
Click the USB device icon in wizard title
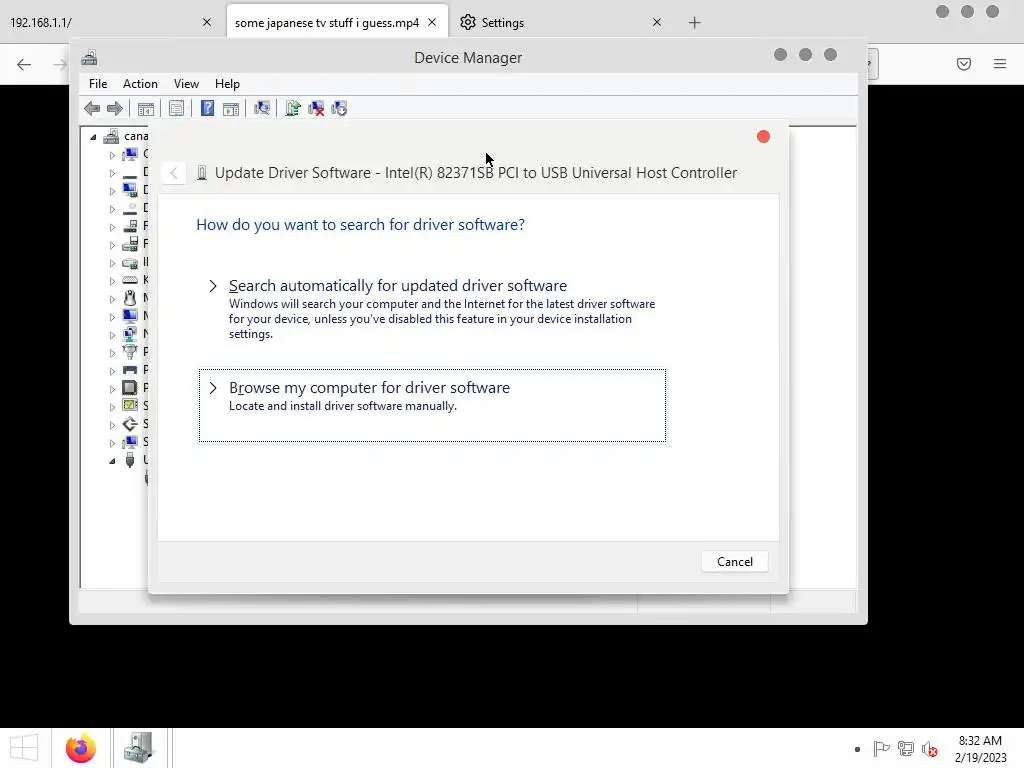(202, 172)
